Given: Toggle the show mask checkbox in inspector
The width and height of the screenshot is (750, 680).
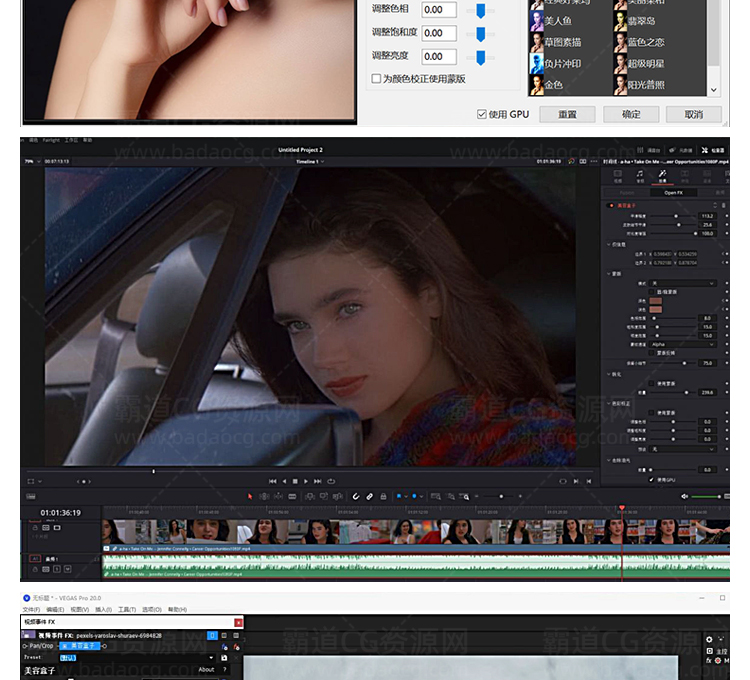Looking at the screenshot, I should click(x=651, y=292).
